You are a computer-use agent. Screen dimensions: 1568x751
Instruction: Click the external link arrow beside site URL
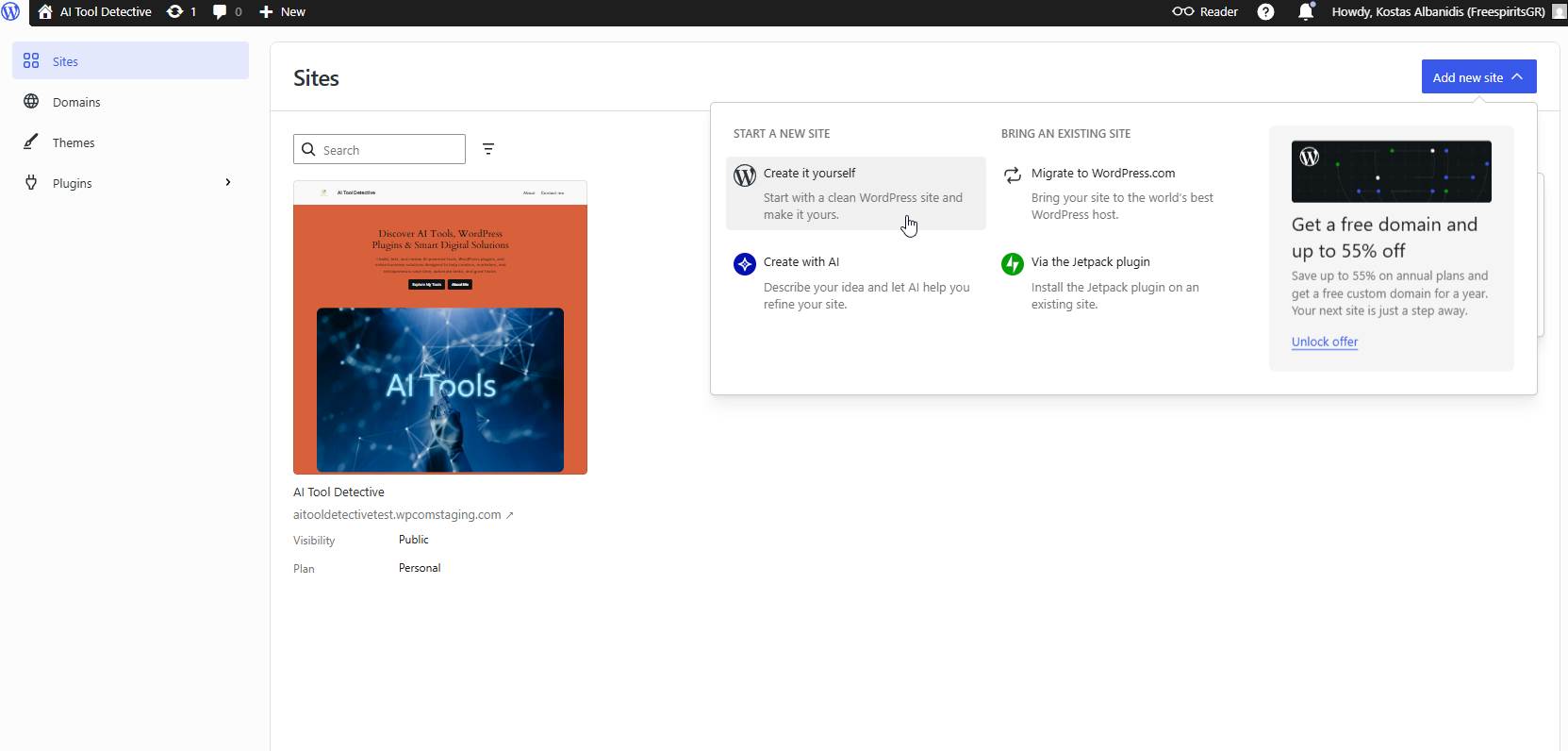(x=510, y=515)
